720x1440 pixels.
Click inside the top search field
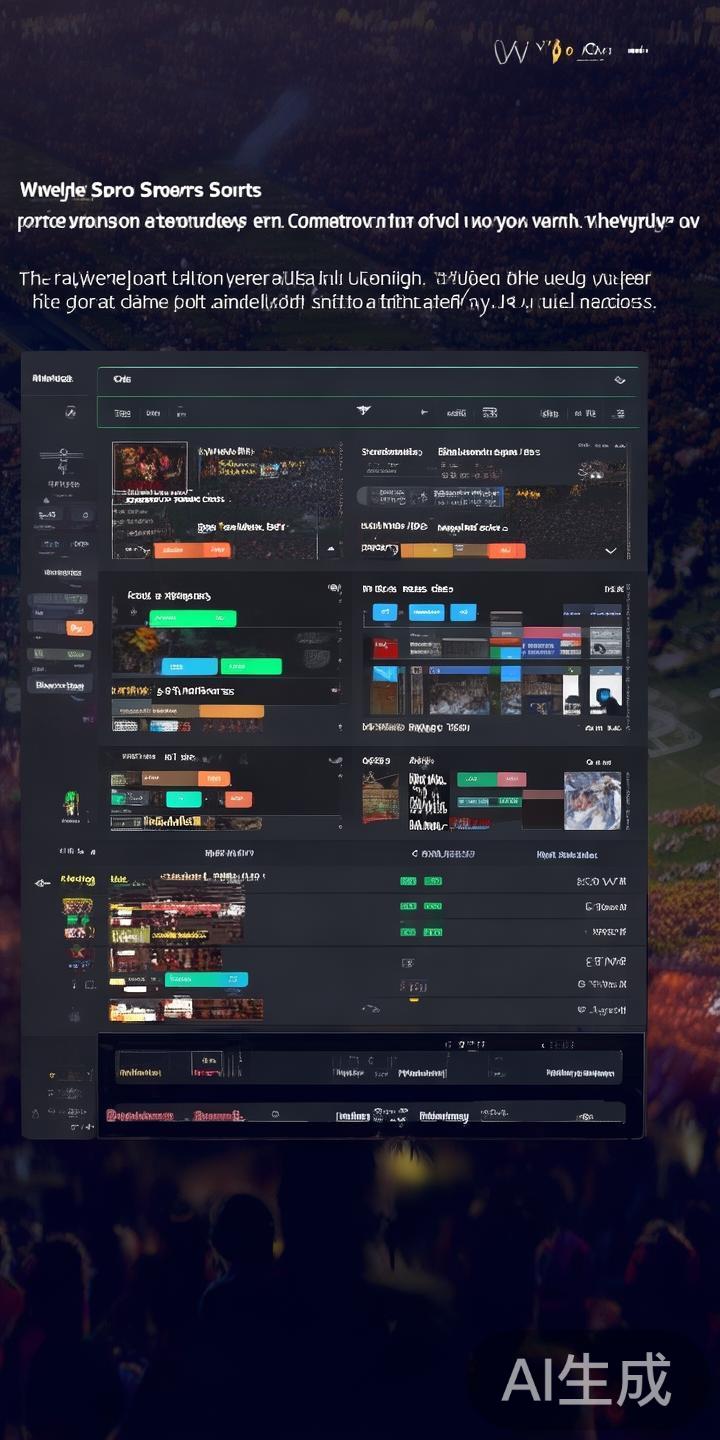click(x=350, y=380)
